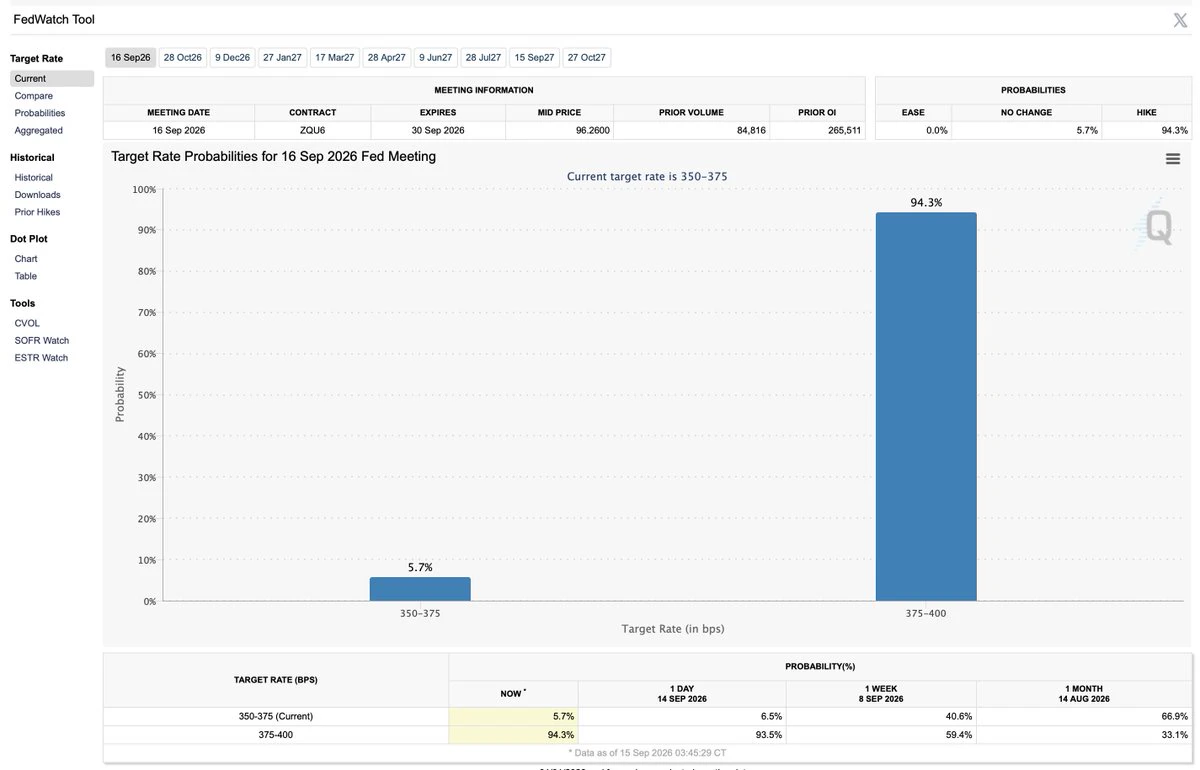The width and height of the screenshot is (1200, 770).
Task: Click prior volume value 84,816
Action: pos(691,130)
